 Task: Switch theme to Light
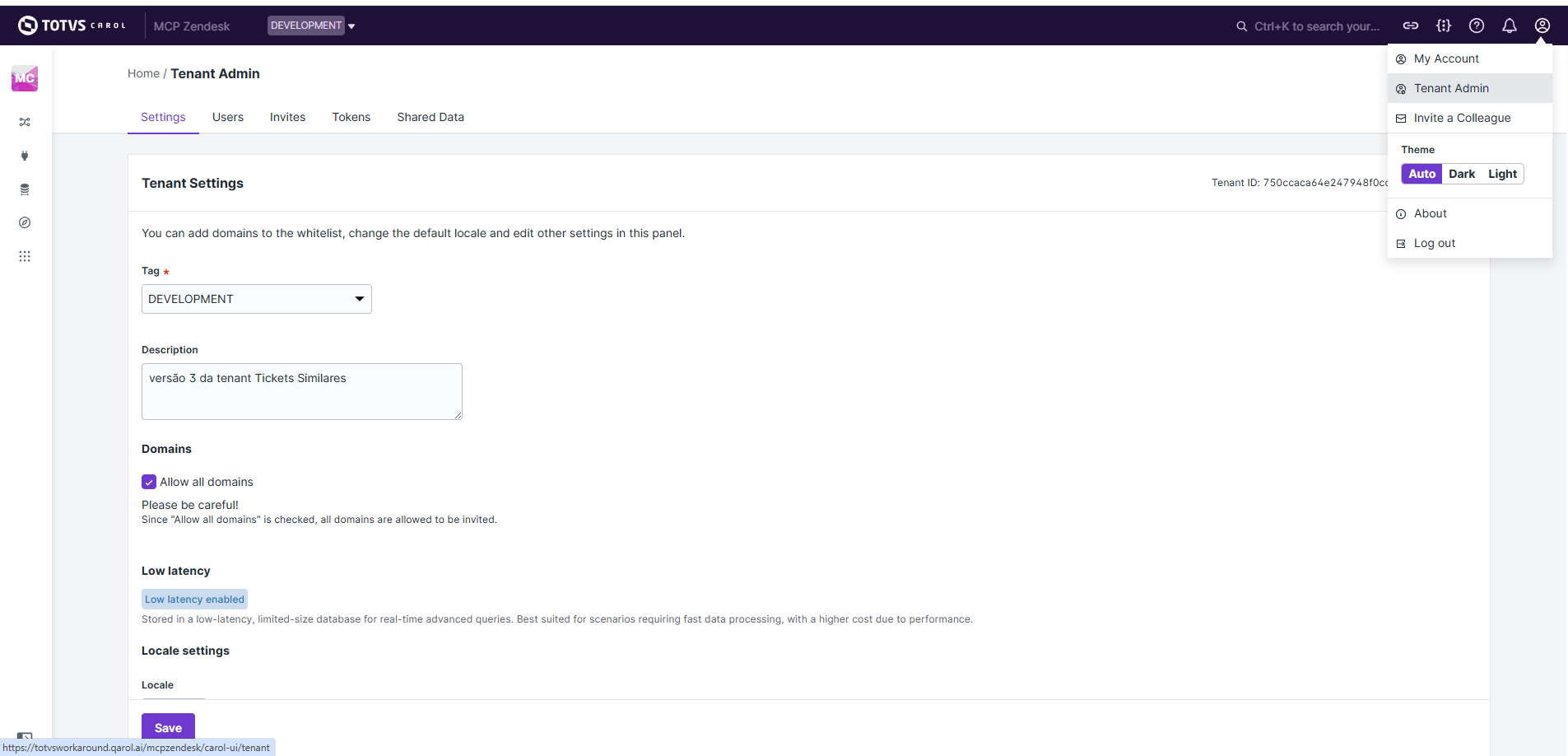pos(1501,174)
